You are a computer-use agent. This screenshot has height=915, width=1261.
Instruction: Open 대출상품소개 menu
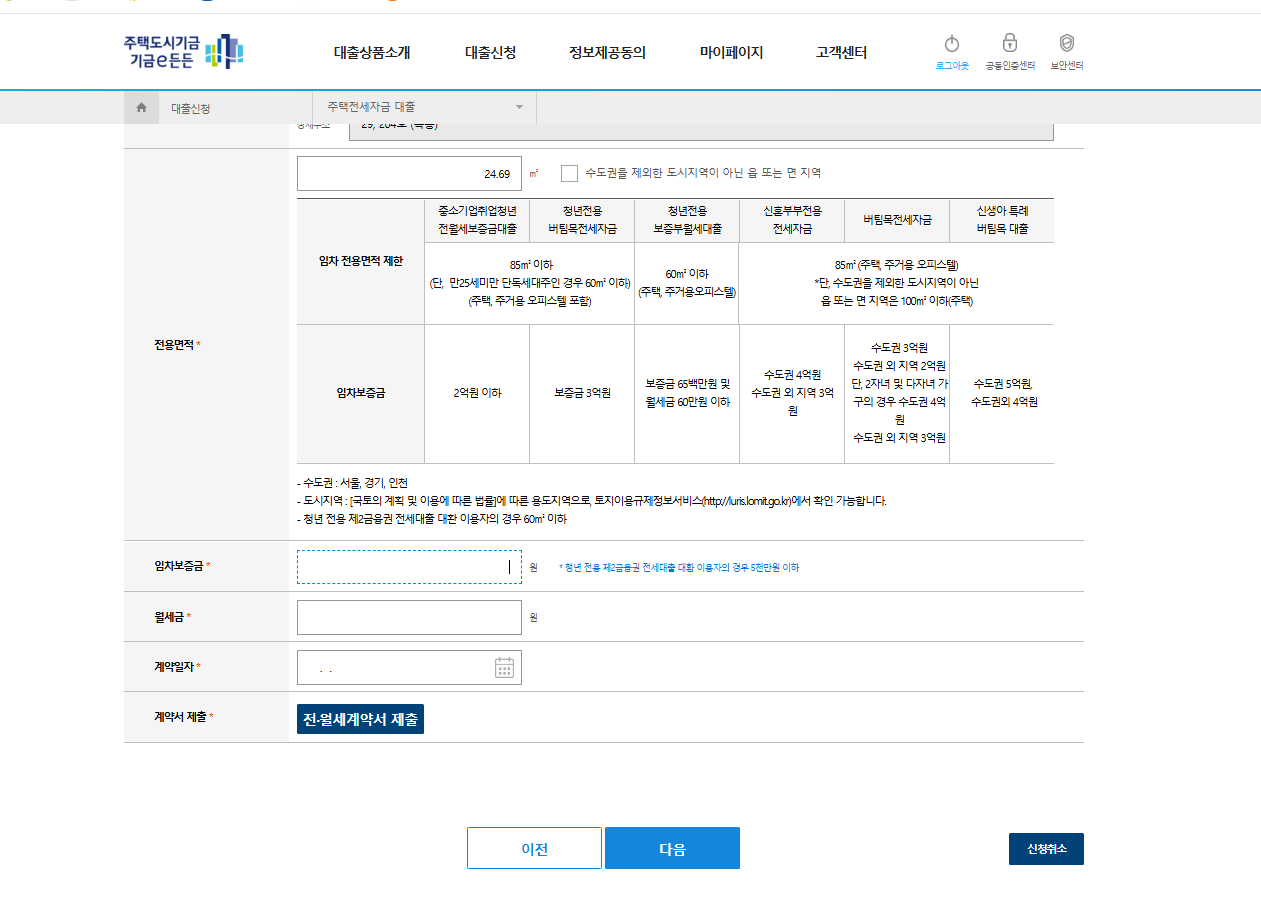(x=372, y=53)
